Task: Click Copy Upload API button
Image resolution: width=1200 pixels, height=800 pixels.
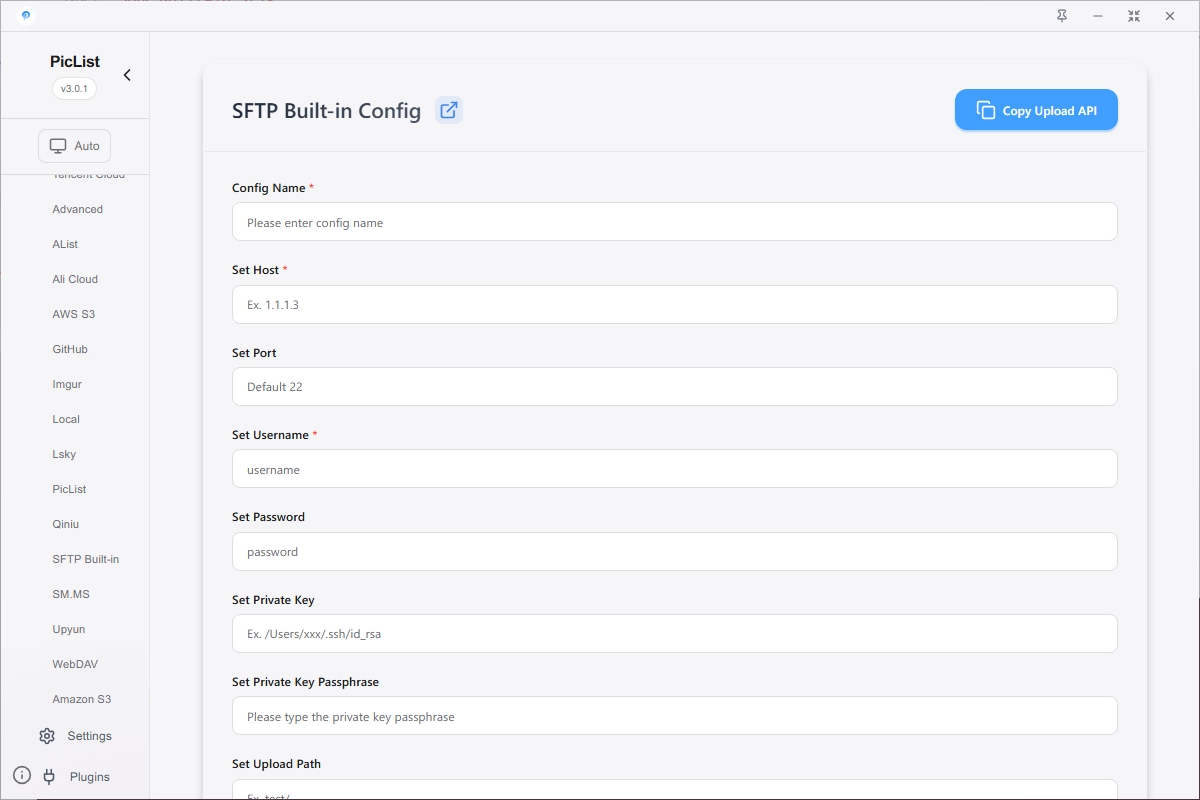Action: [x=1036, y=110]
